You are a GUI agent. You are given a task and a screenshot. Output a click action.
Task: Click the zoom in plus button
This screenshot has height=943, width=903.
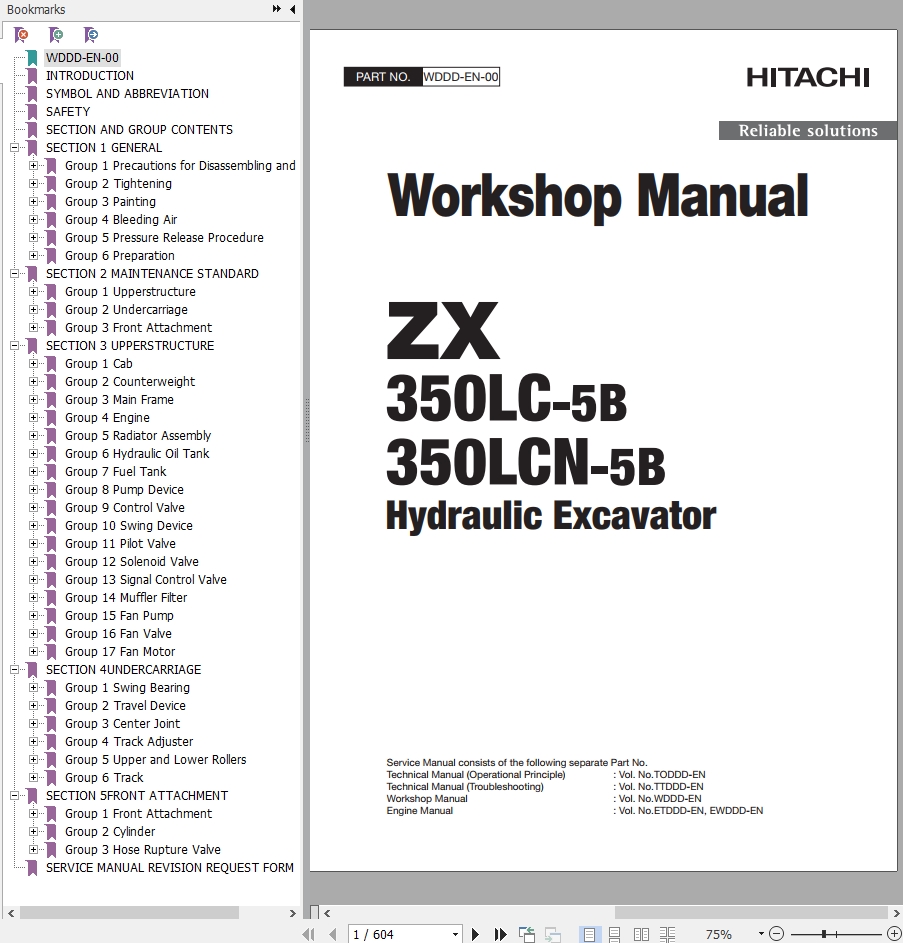point(895,934)
